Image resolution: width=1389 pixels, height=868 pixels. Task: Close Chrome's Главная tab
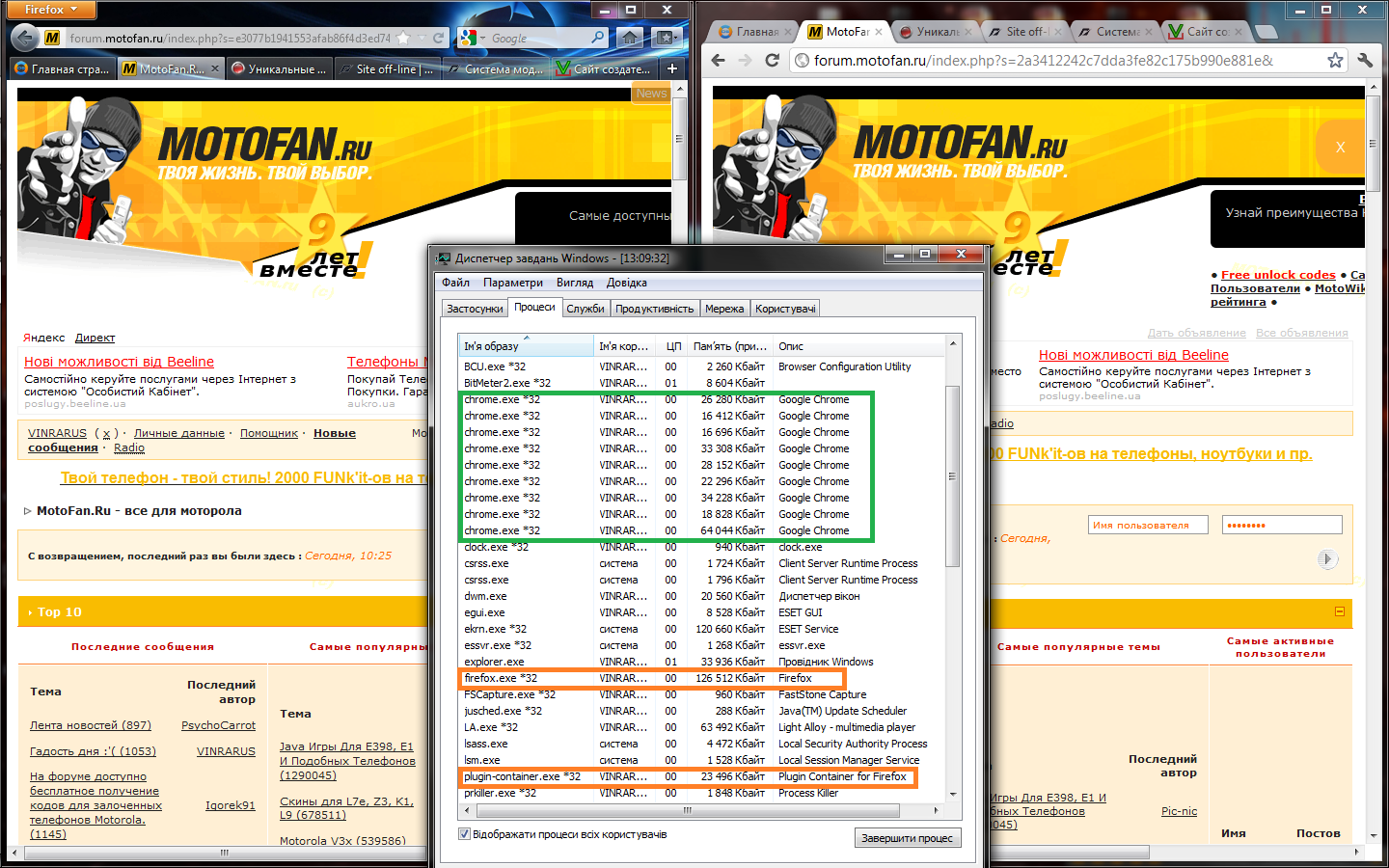pos(787,32)
